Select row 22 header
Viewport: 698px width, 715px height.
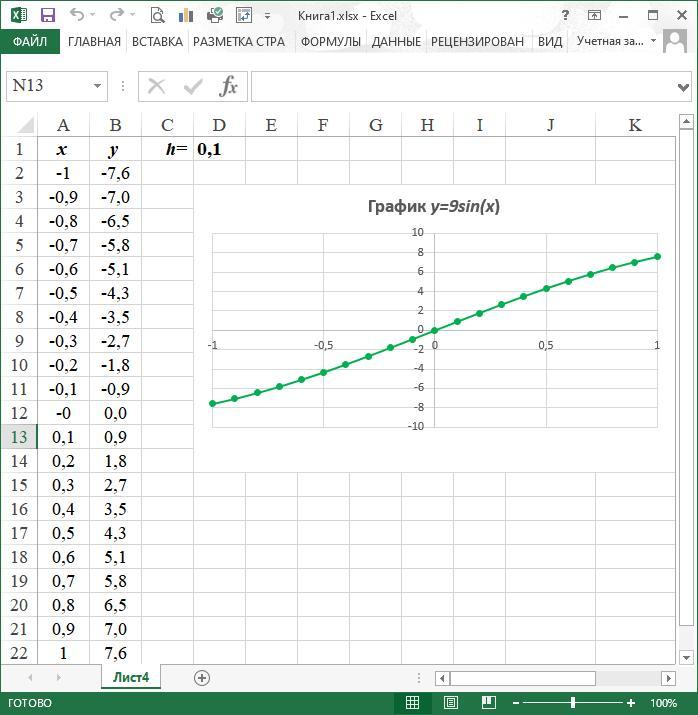[x=19, y=653]
